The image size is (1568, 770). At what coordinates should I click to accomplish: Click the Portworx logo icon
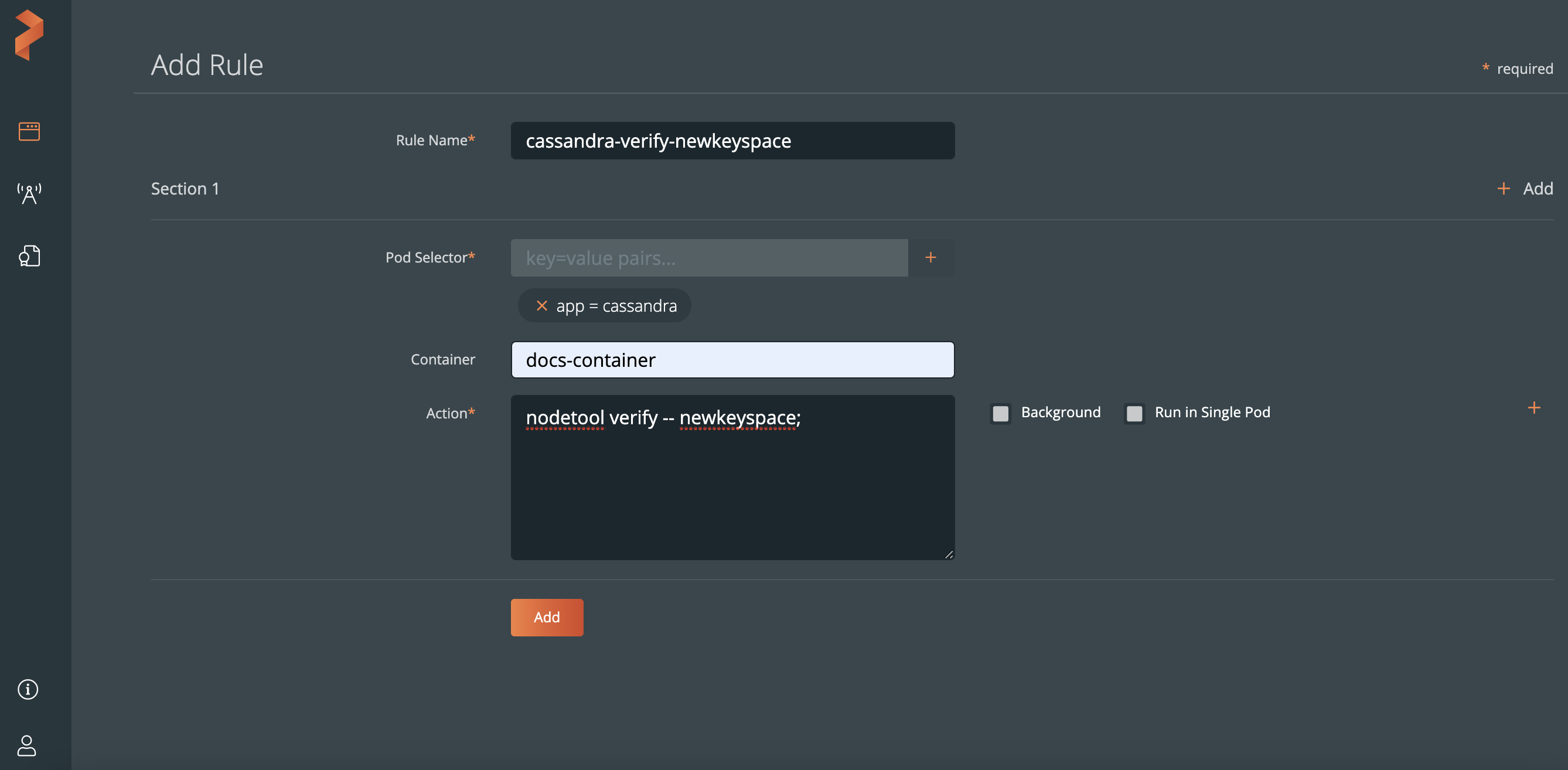(x=29, y=35)
